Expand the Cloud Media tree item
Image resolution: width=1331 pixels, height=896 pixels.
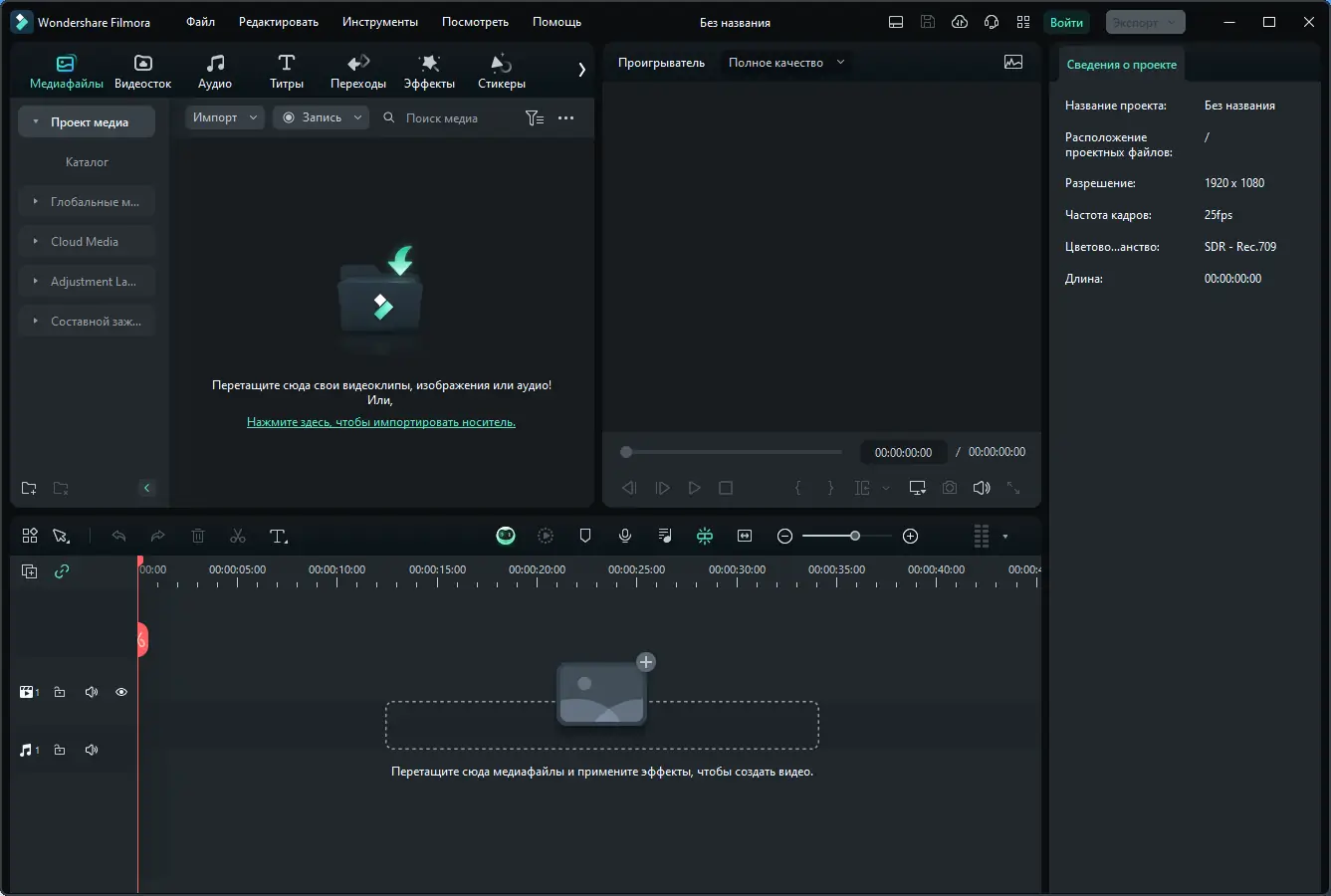[x=87, y=242]
